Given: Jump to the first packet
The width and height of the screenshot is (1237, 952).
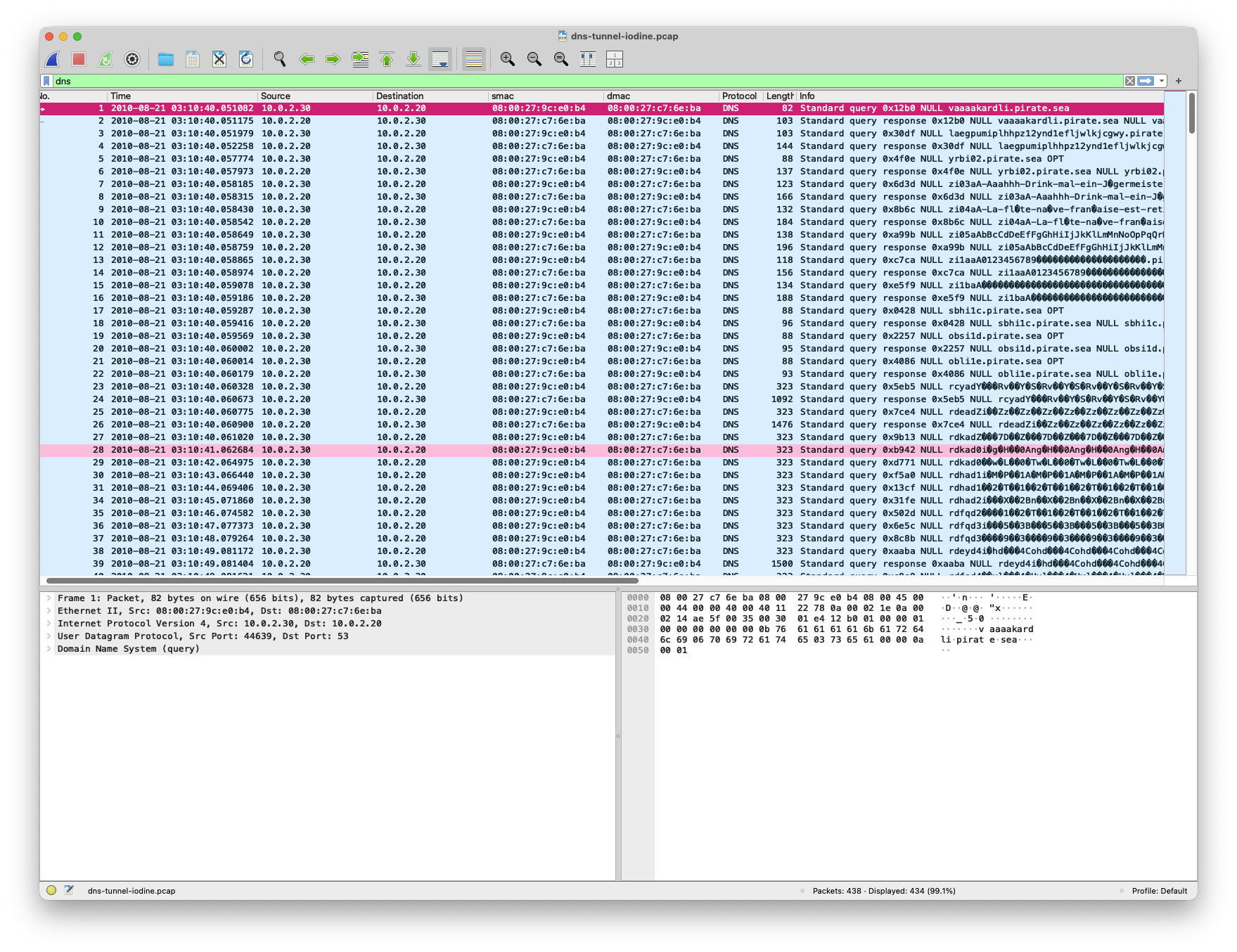Looking at the screenshot, I should pyautogui.click(x=387, y=59).
